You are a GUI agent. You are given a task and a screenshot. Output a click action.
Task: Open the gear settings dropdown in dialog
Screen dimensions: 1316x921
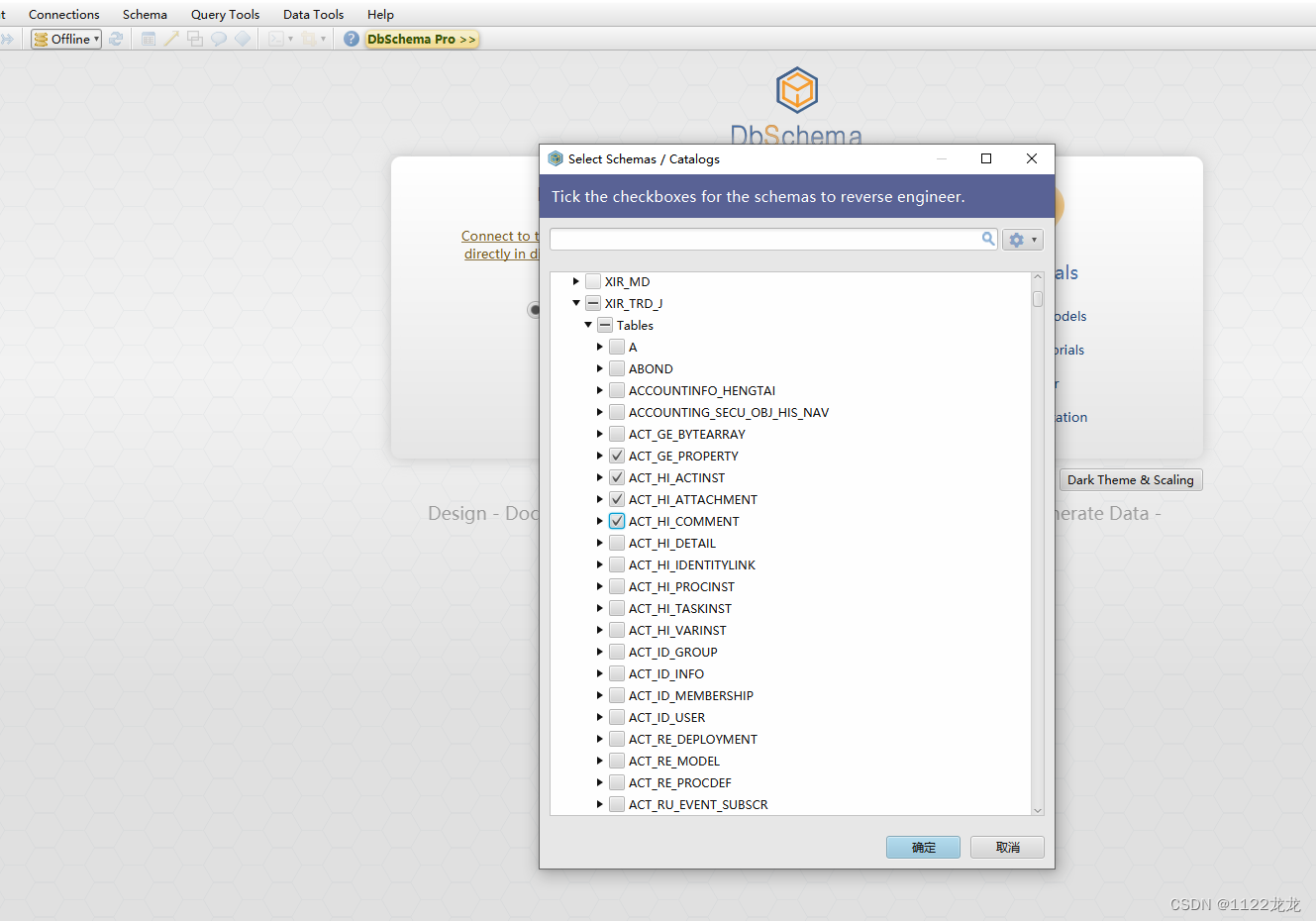(1023, 240)
